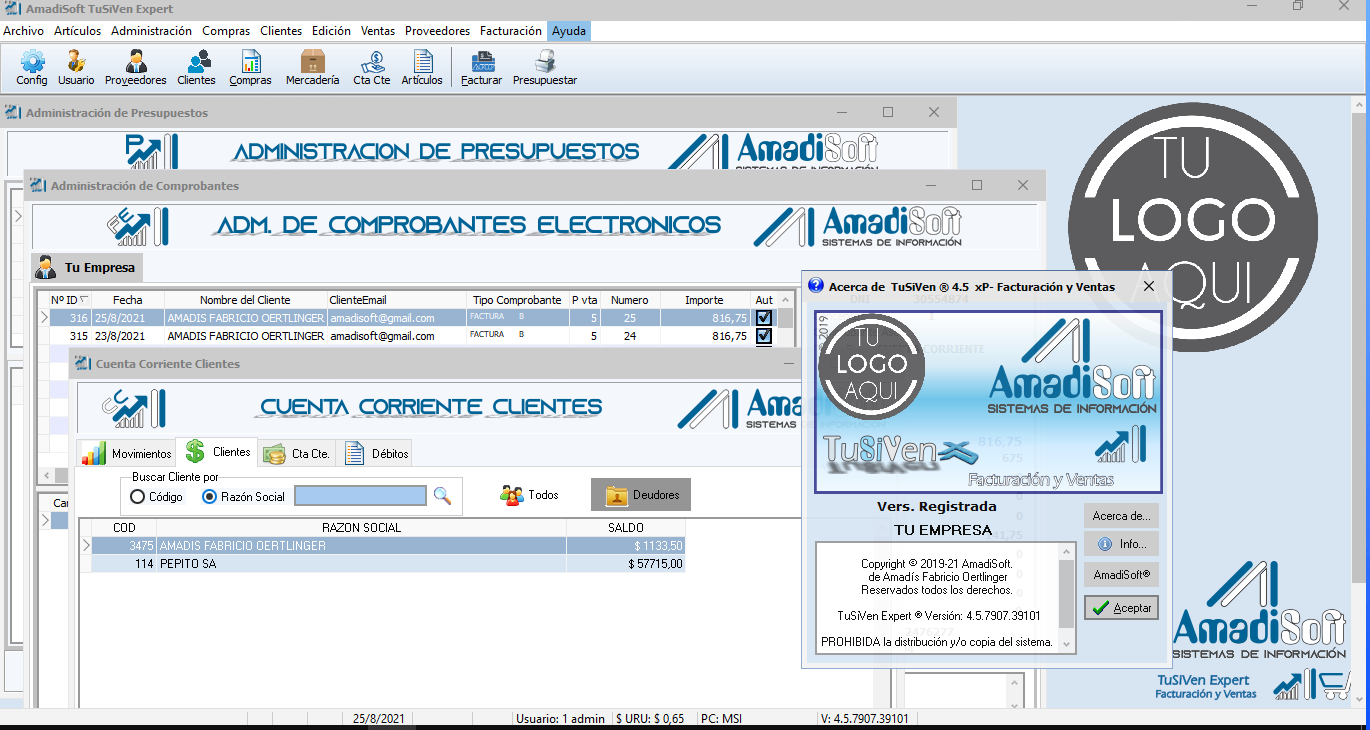Click the Artículos toolbar icon
This screenshot has height=730, width=1370.
(422, 67)
